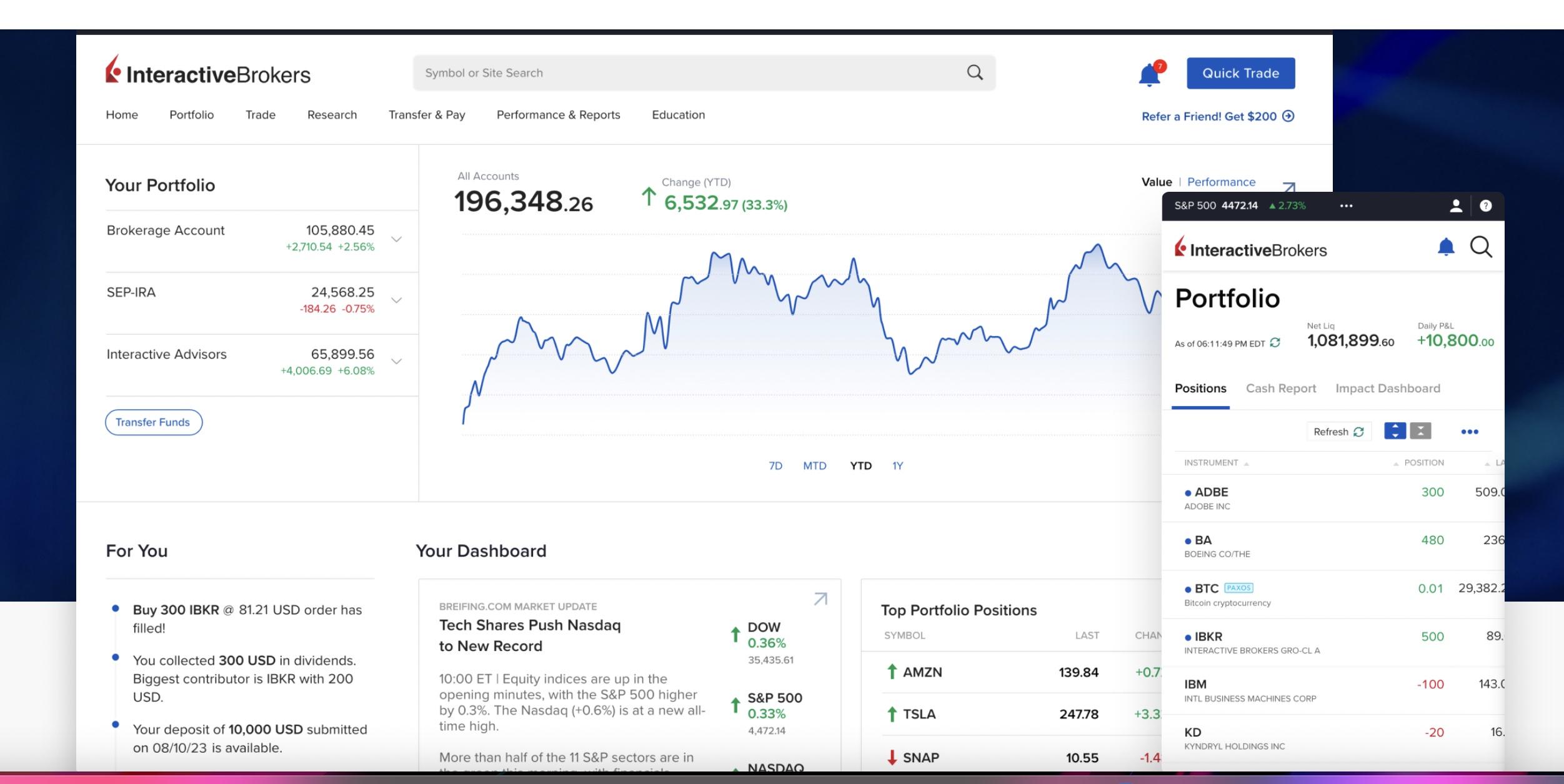
Task: Click into the Symbol or Site Search field
Action: coord(704,73)
